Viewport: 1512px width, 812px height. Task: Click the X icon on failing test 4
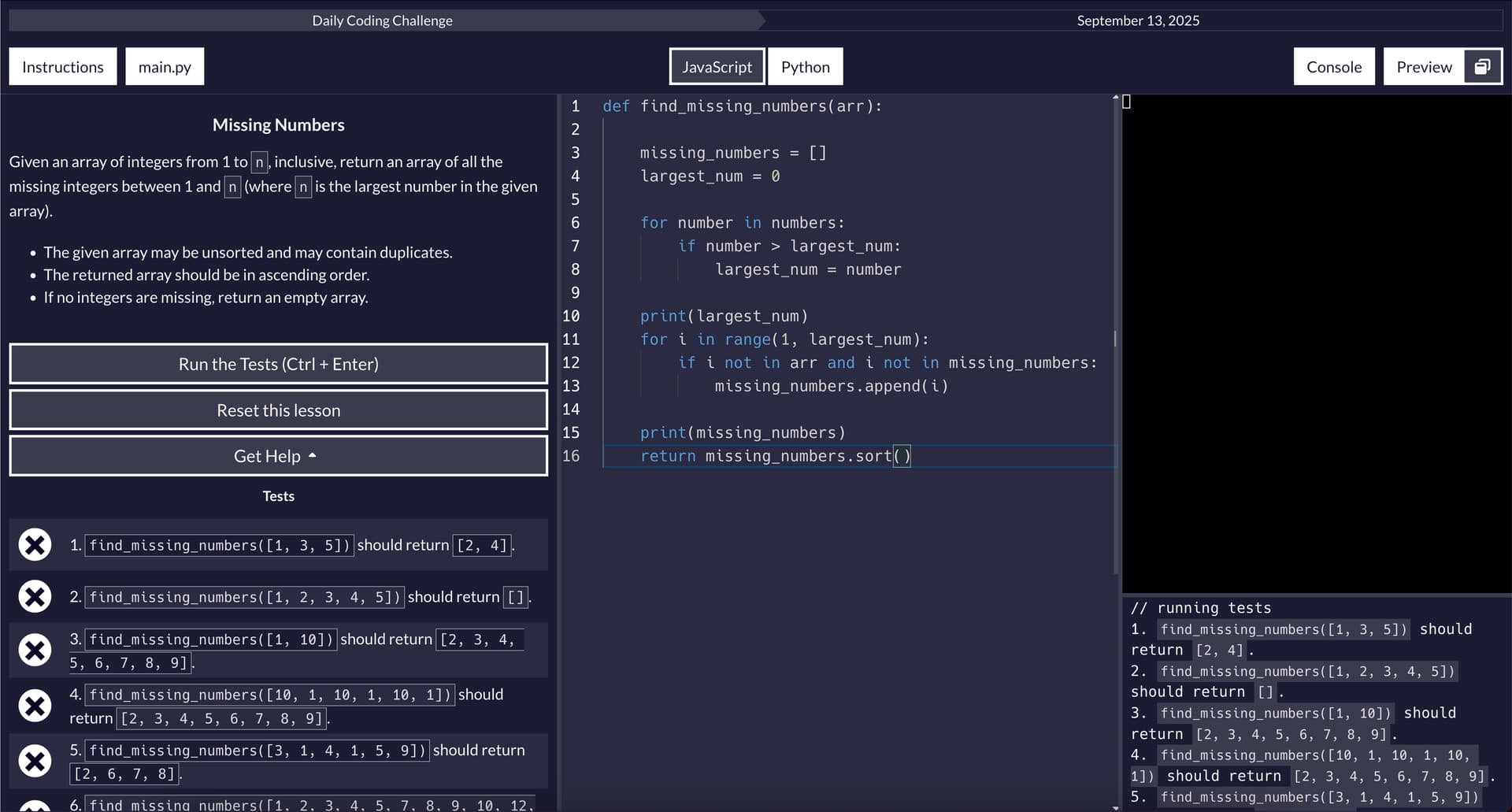[x=35, y=706]
